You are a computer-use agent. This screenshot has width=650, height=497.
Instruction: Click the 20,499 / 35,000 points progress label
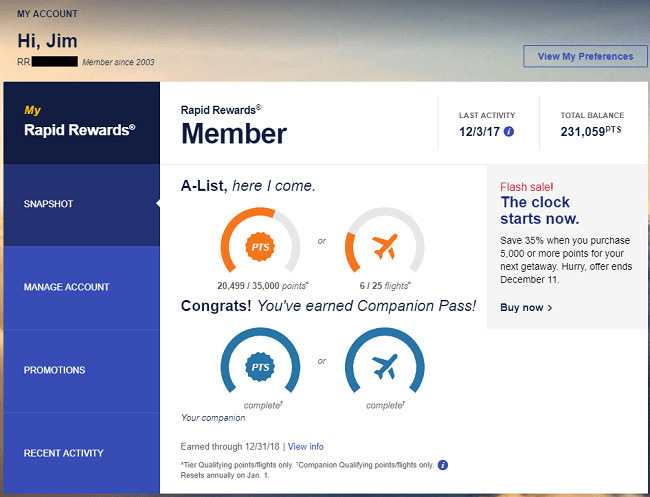point(259,283)
